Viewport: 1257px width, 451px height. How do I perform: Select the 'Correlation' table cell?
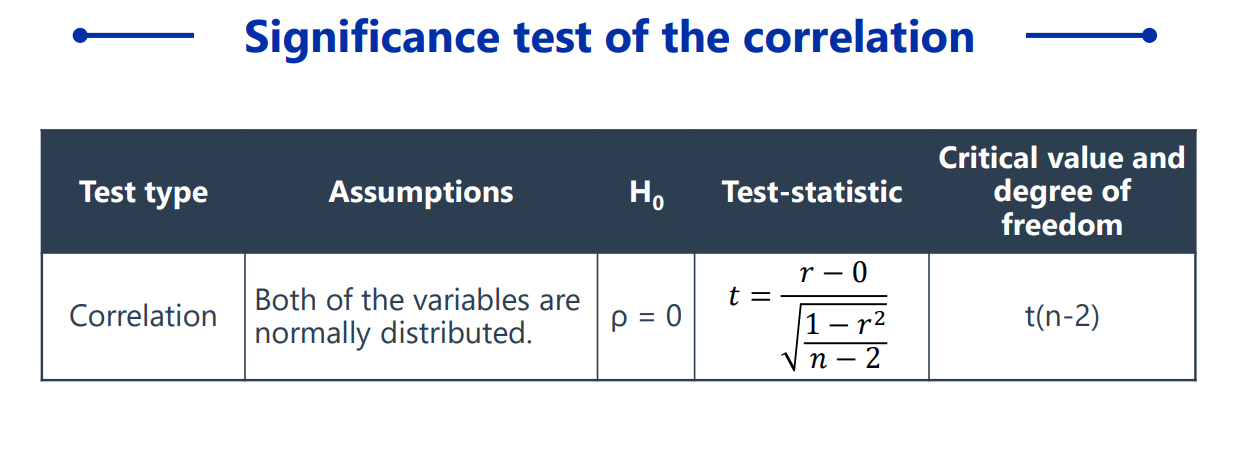coord(143,316)
